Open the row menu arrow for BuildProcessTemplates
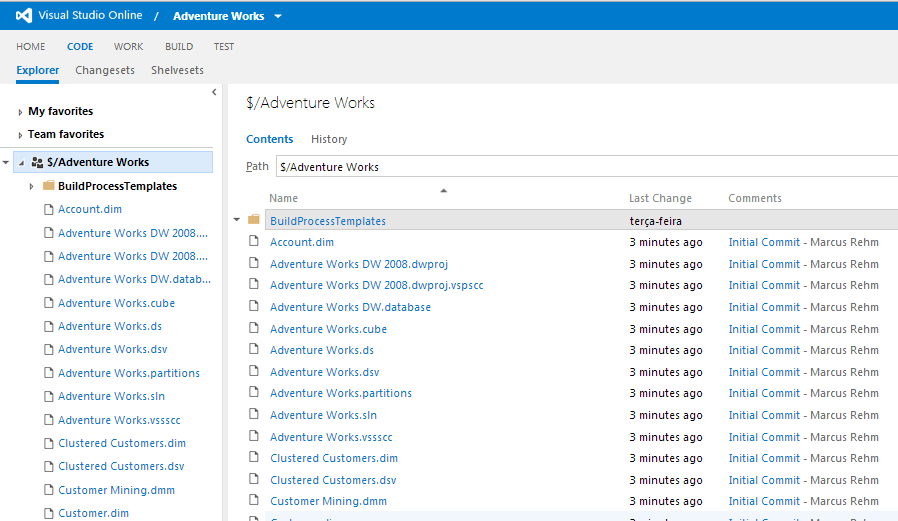Screen dimensions: 898x521 coord(237,220)
